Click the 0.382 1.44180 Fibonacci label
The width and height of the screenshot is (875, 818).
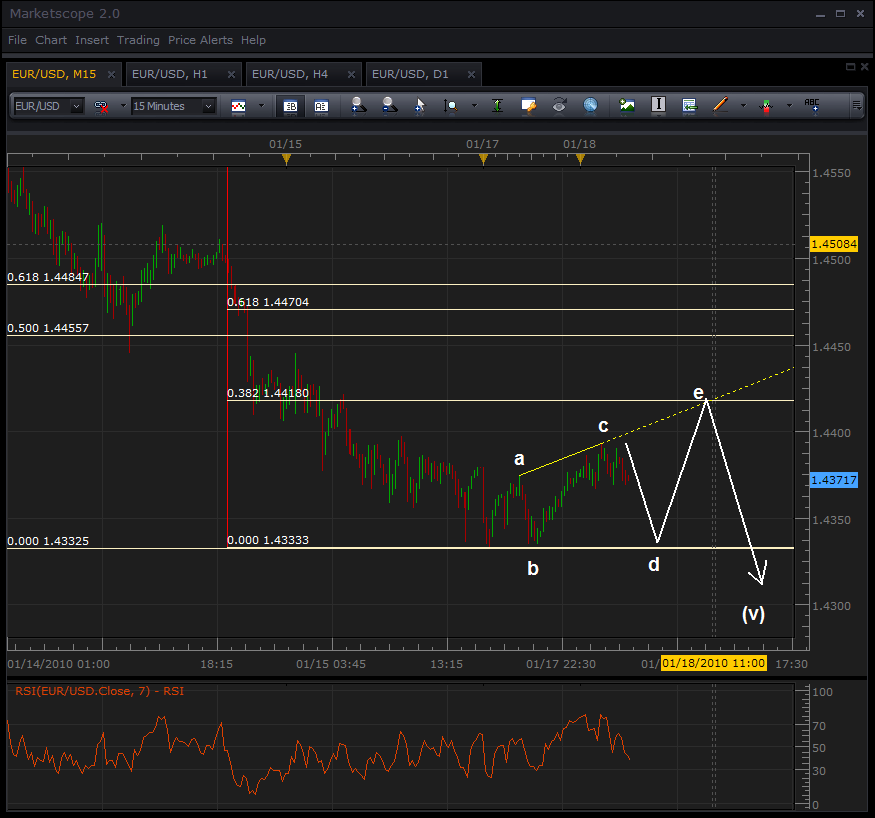tap(268, 393)
